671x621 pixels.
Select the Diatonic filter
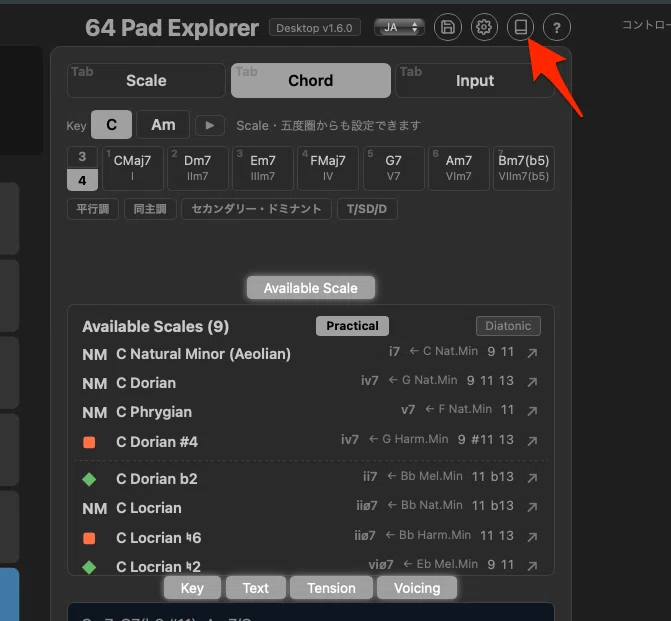tap(508, 326)
